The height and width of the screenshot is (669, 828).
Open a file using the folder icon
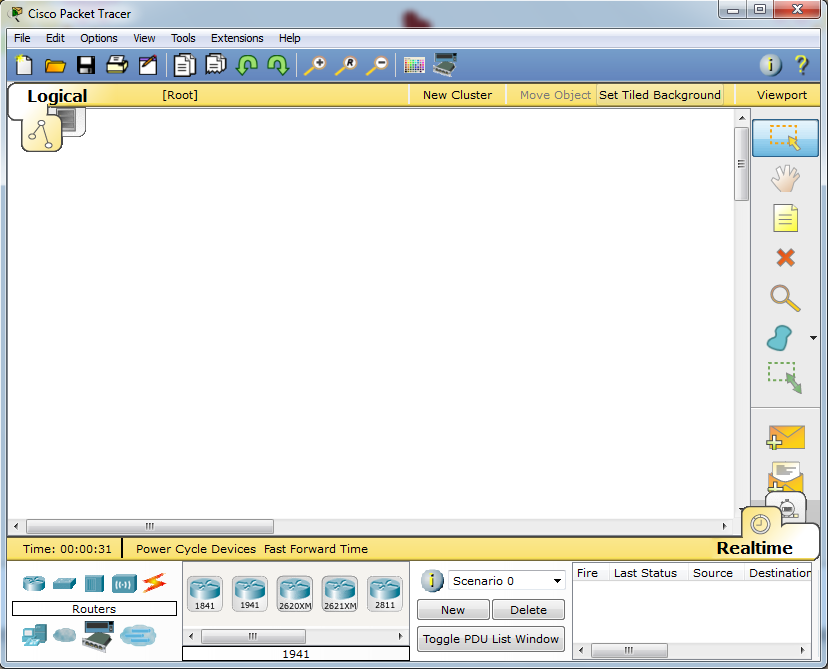[55, 65]
